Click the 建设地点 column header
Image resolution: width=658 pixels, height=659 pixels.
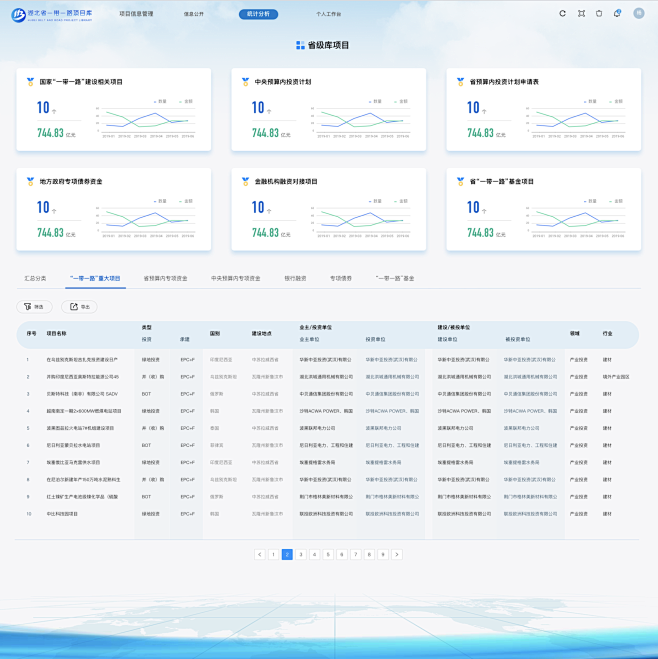pos(261,333)
